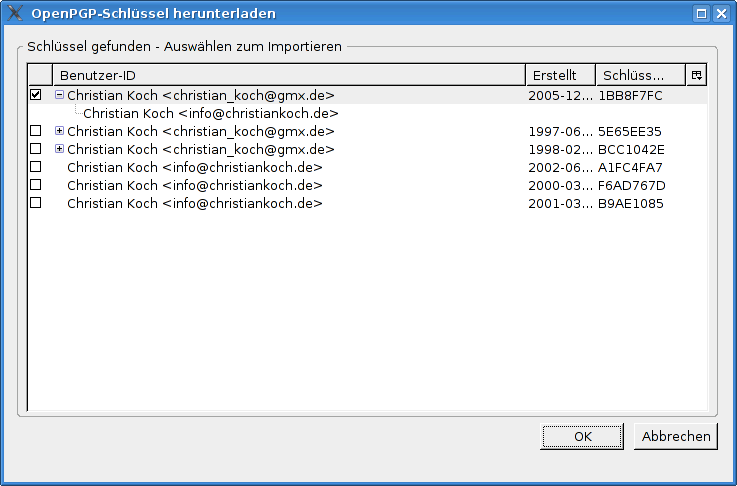Tick the checkbox for key 5E65EE35
This screenshot has width=737, height=486.
tap(36, 131)
